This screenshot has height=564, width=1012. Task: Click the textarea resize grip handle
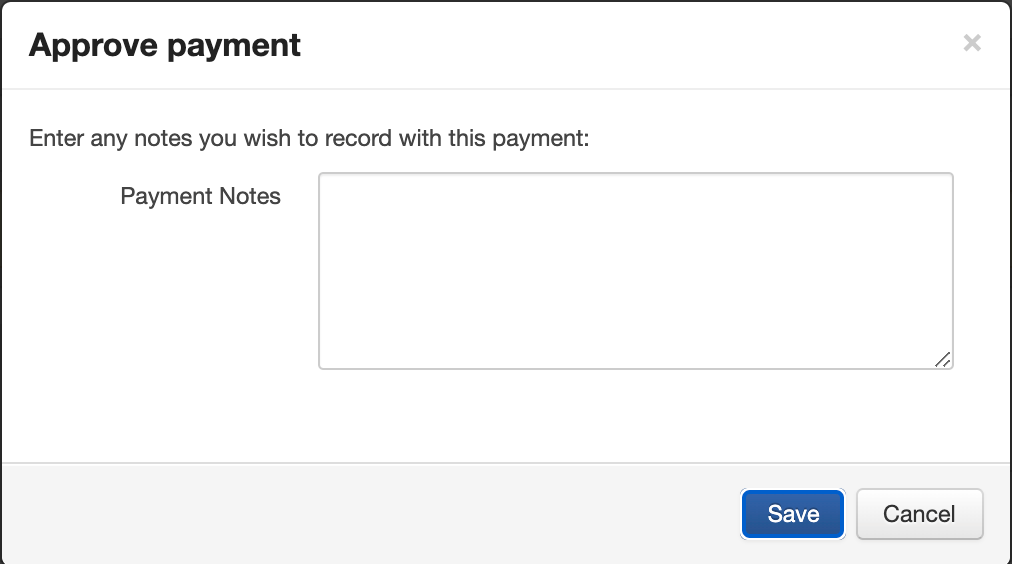[942, 360]
